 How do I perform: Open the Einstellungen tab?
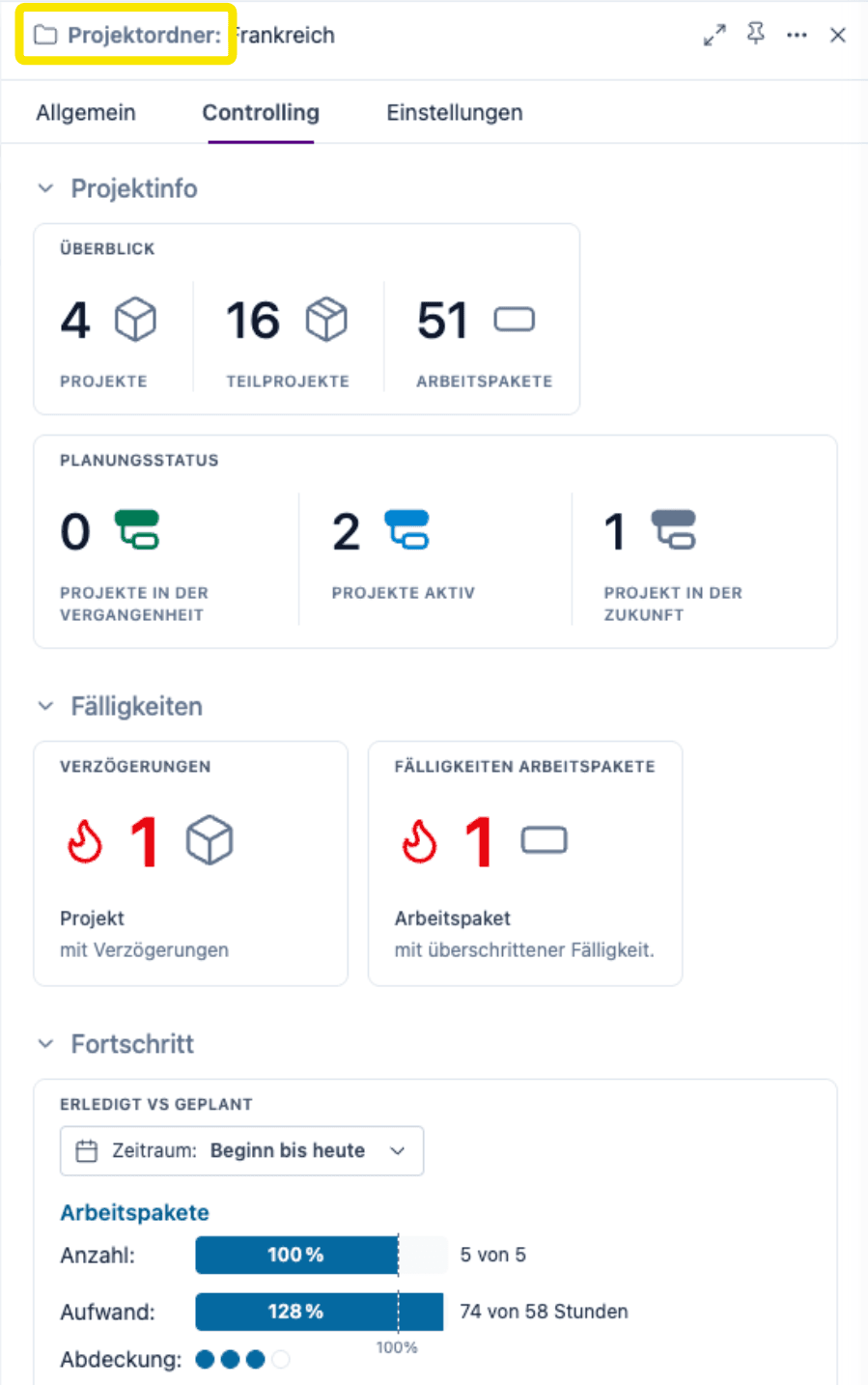coord(454,112)
